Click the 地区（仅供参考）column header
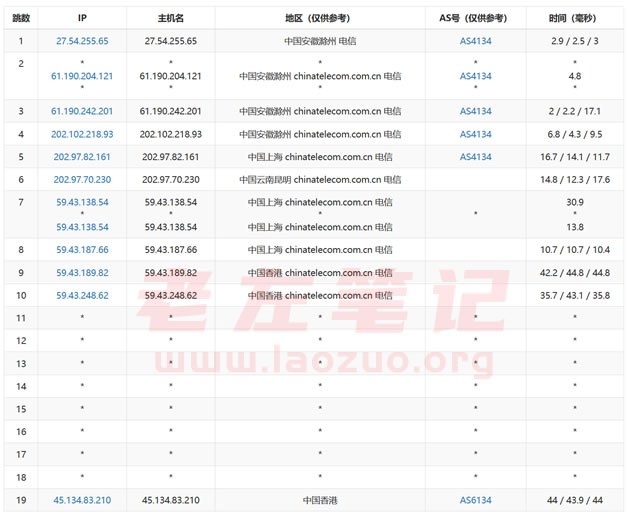The image size is (628, 513). coord(320,18)
